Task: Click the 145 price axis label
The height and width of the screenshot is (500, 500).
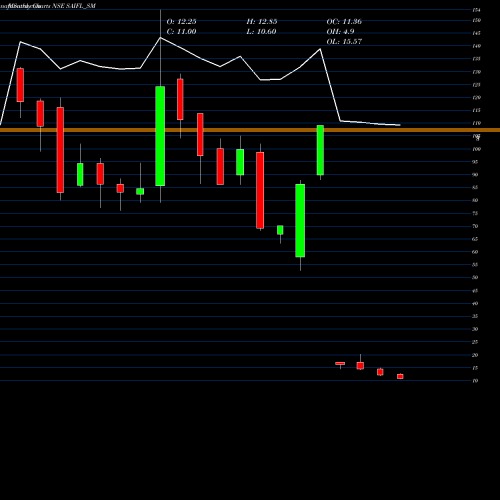Action: [476, 33]
